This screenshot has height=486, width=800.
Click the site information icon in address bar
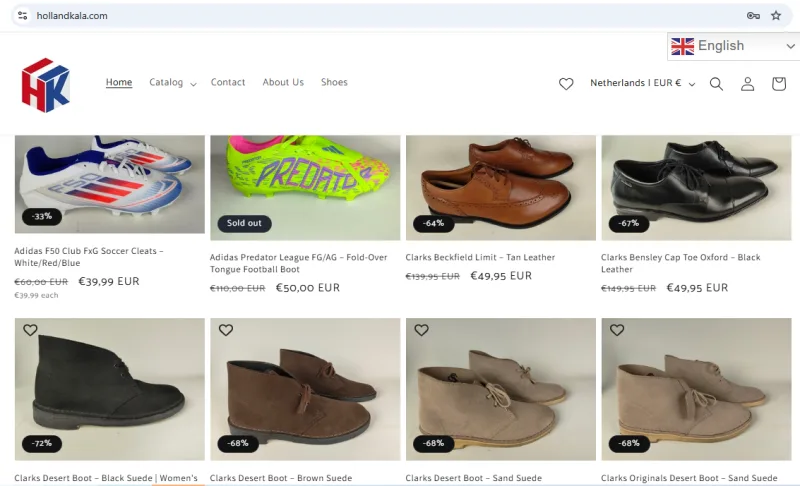[22, 16]
